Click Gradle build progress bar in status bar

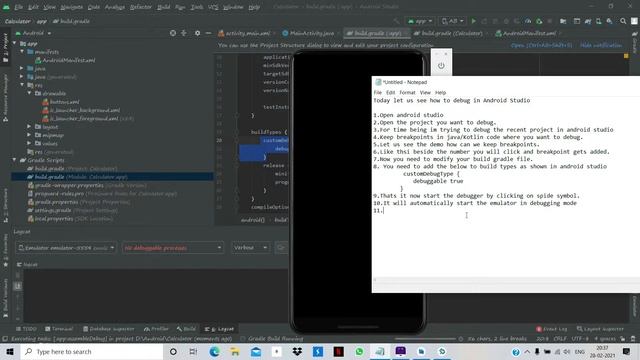424,339
